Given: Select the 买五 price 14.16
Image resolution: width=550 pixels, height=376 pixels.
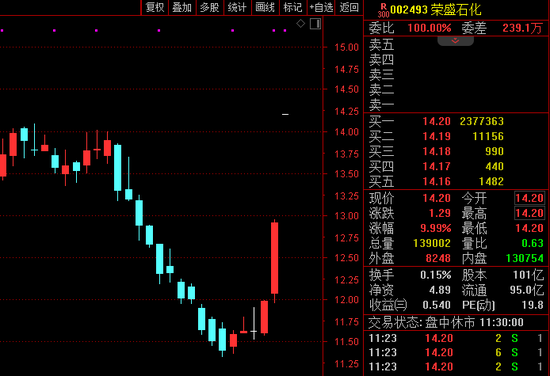Looking at the screenshot, I should point(436,182).
